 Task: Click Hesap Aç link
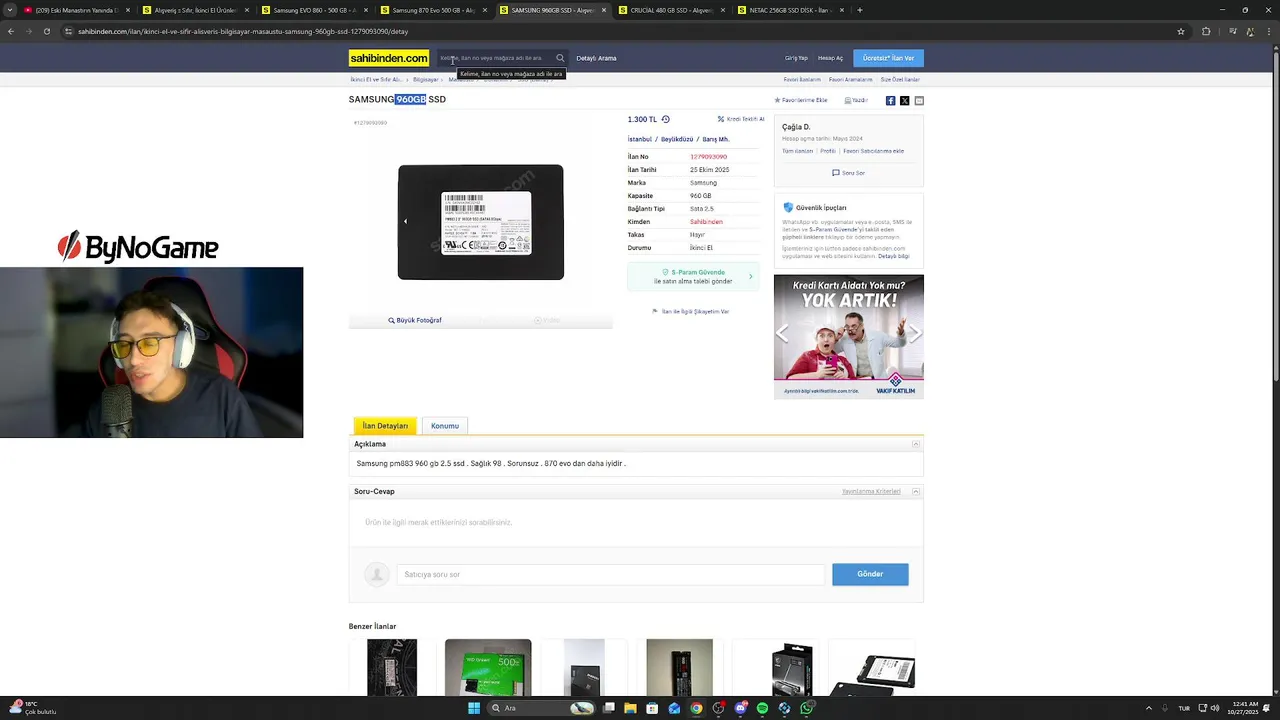(830, 58)
